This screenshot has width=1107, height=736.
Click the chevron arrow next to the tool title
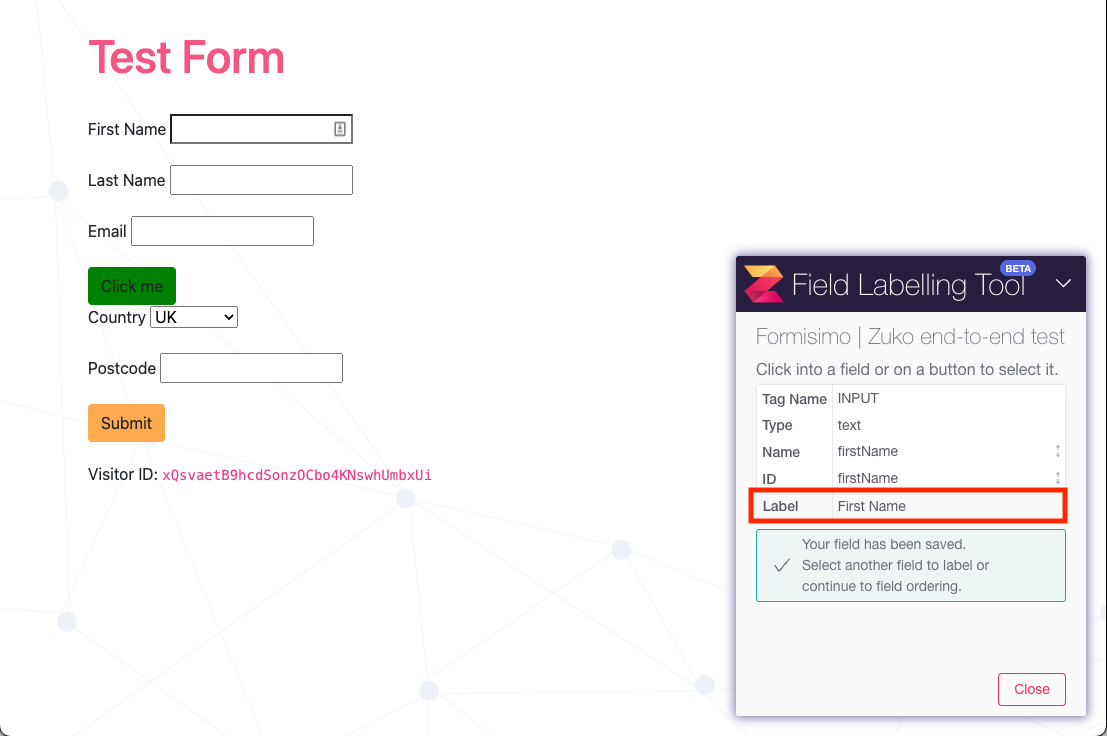pos(1063,283)
